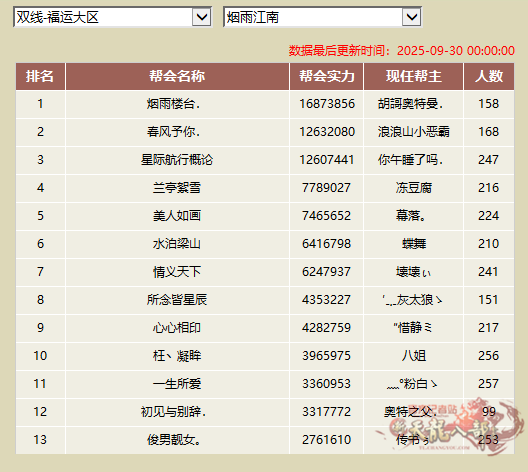The height and width of the screenshot is (472, 528).
Task: Click strength value 6416798
Action: 326,243
